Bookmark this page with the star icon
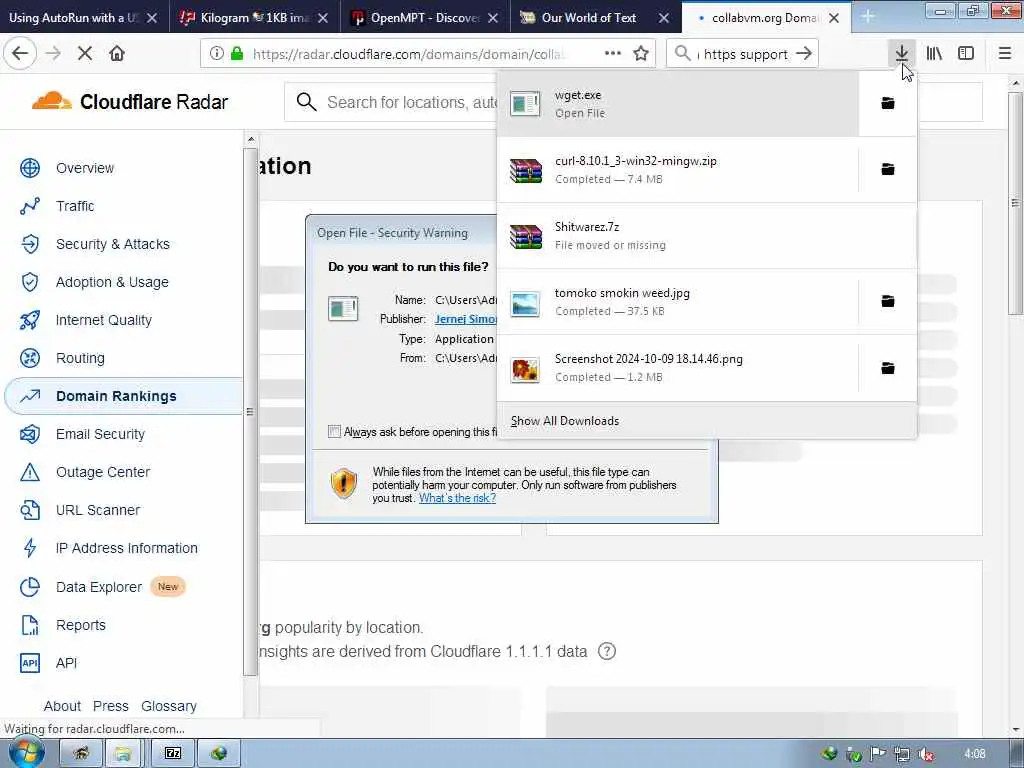The width and height of the screenshot is (1024, 768). [x=641, y=54]
